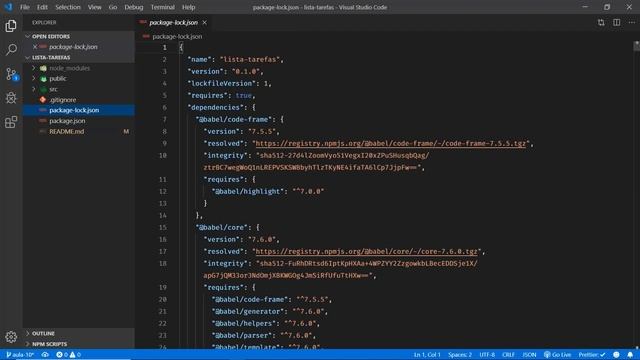The image size is (640, 360).
Task: Click package-lock.json in the breadcrumb
Action: click(x=177, y=36)
